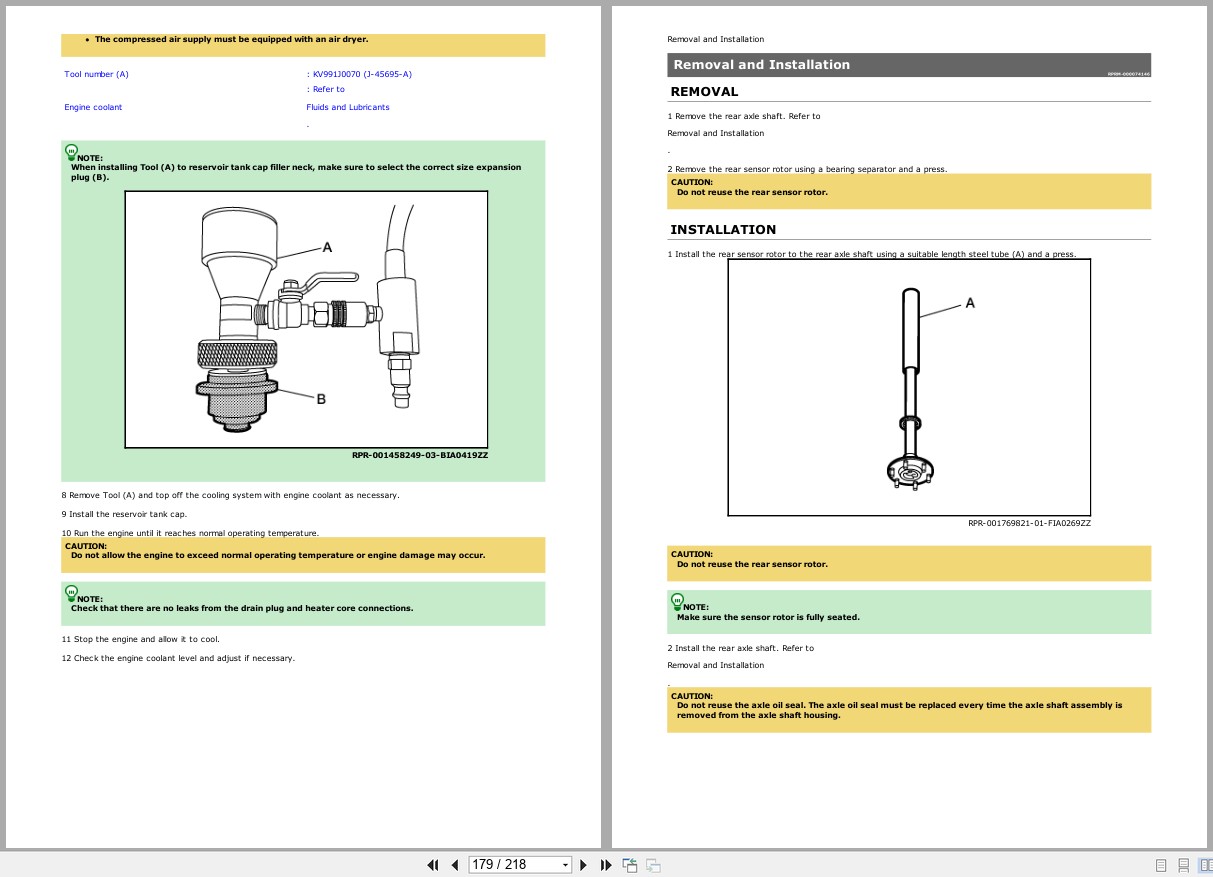
Task: Click the note icon above expansion plug note
Action: 71,152
